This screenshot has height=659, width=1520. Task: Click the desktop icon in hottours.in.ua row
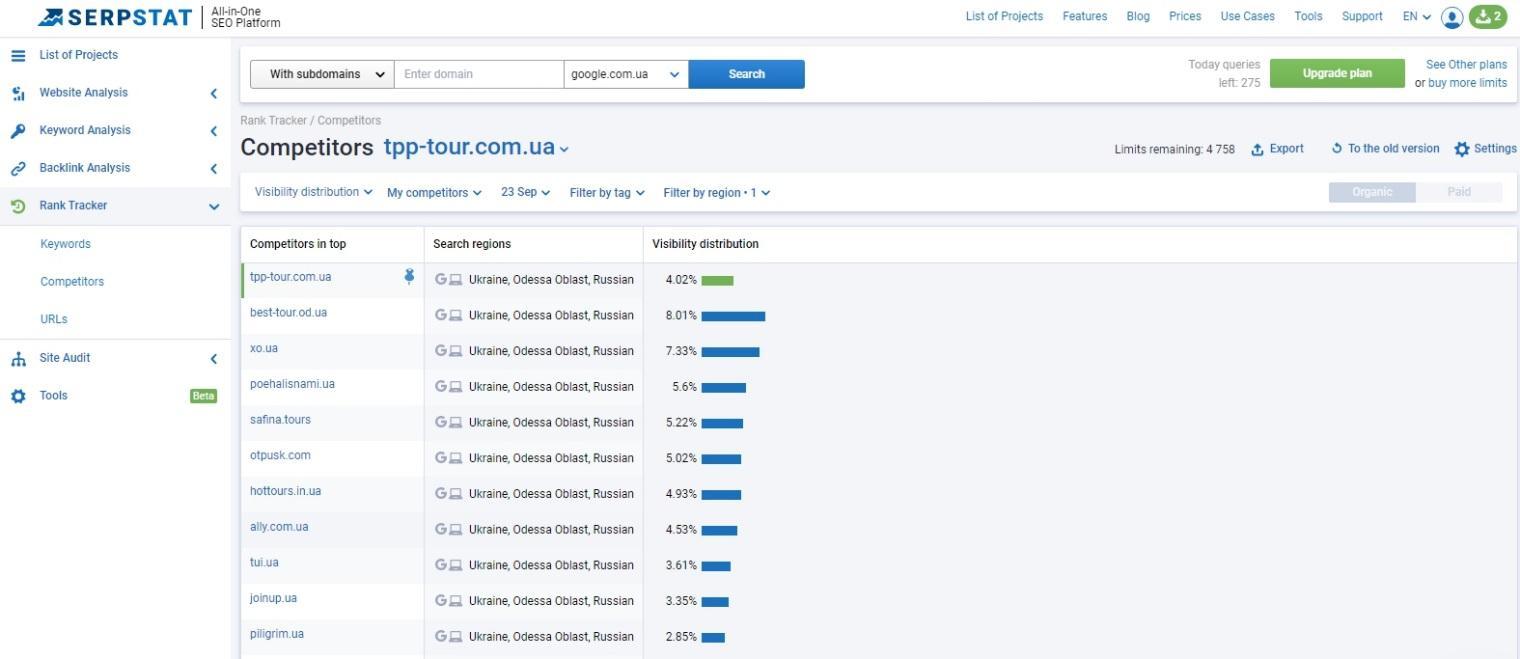tap(456, 494)
